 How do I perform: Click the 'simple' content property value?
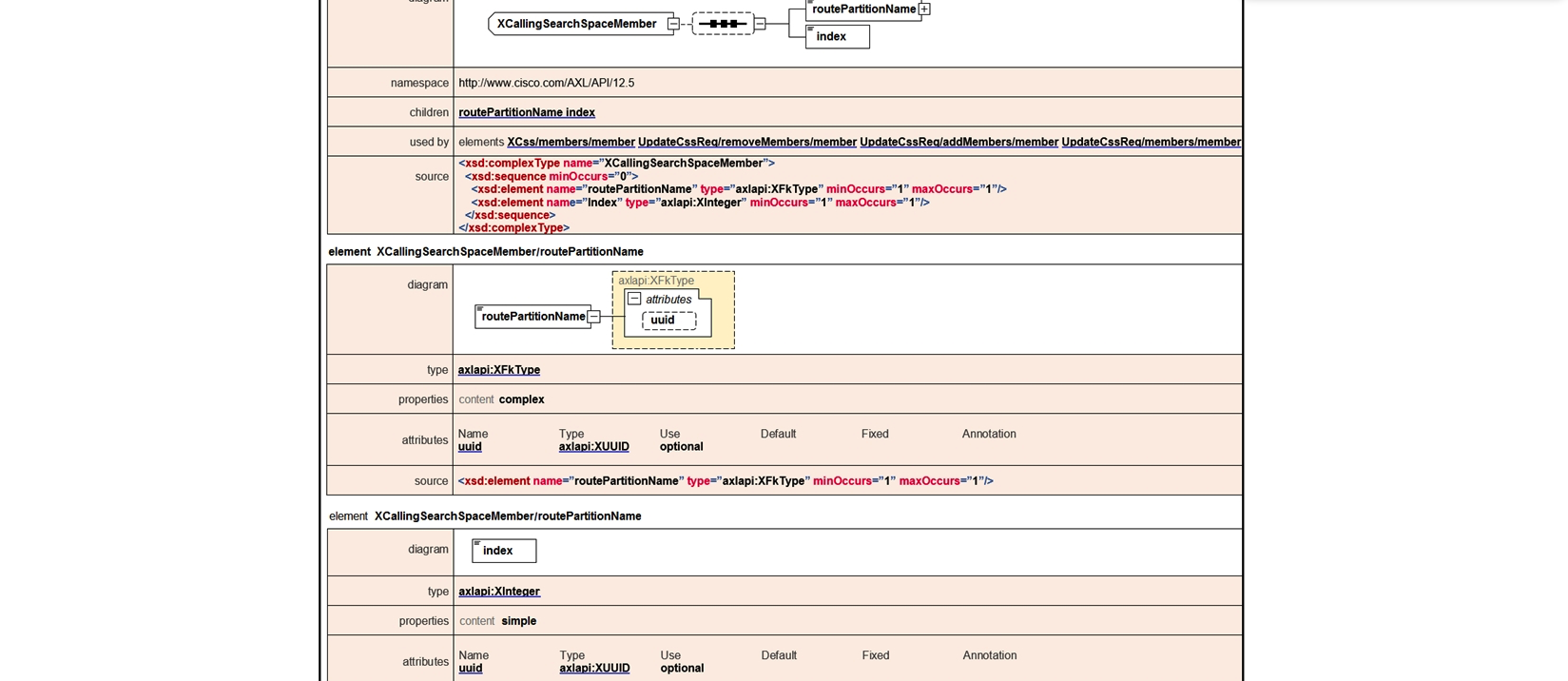519,621
